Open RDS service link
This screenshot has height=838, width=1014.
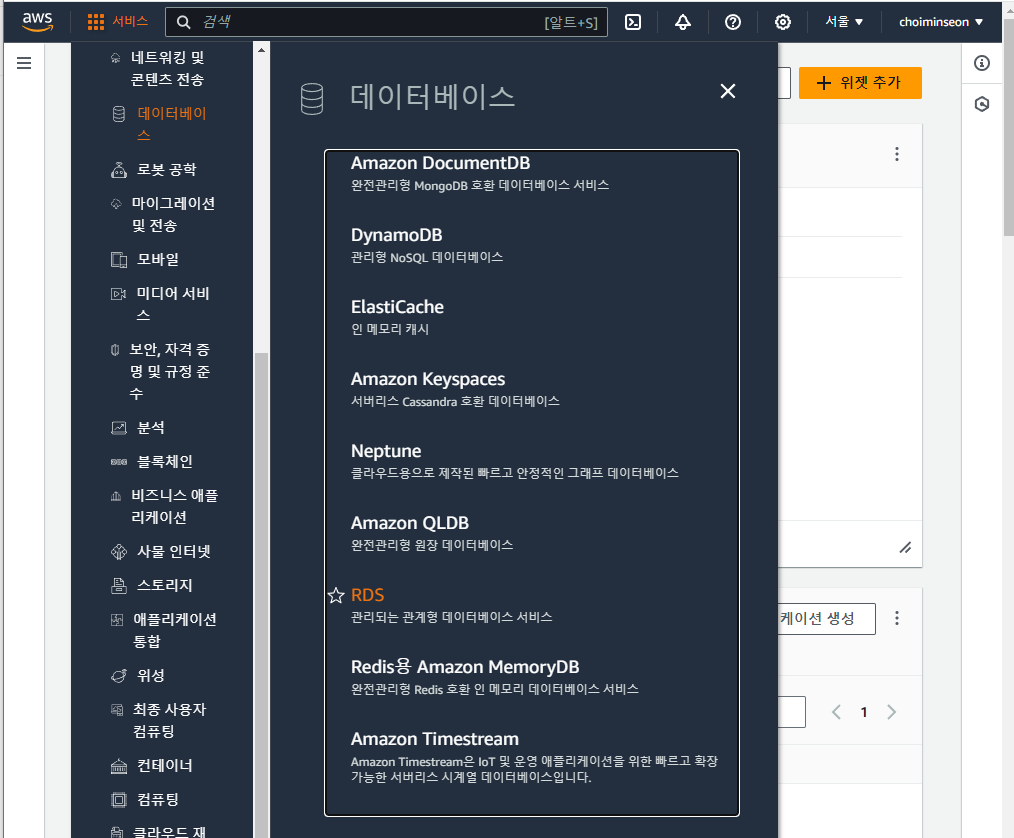(367, 595)
